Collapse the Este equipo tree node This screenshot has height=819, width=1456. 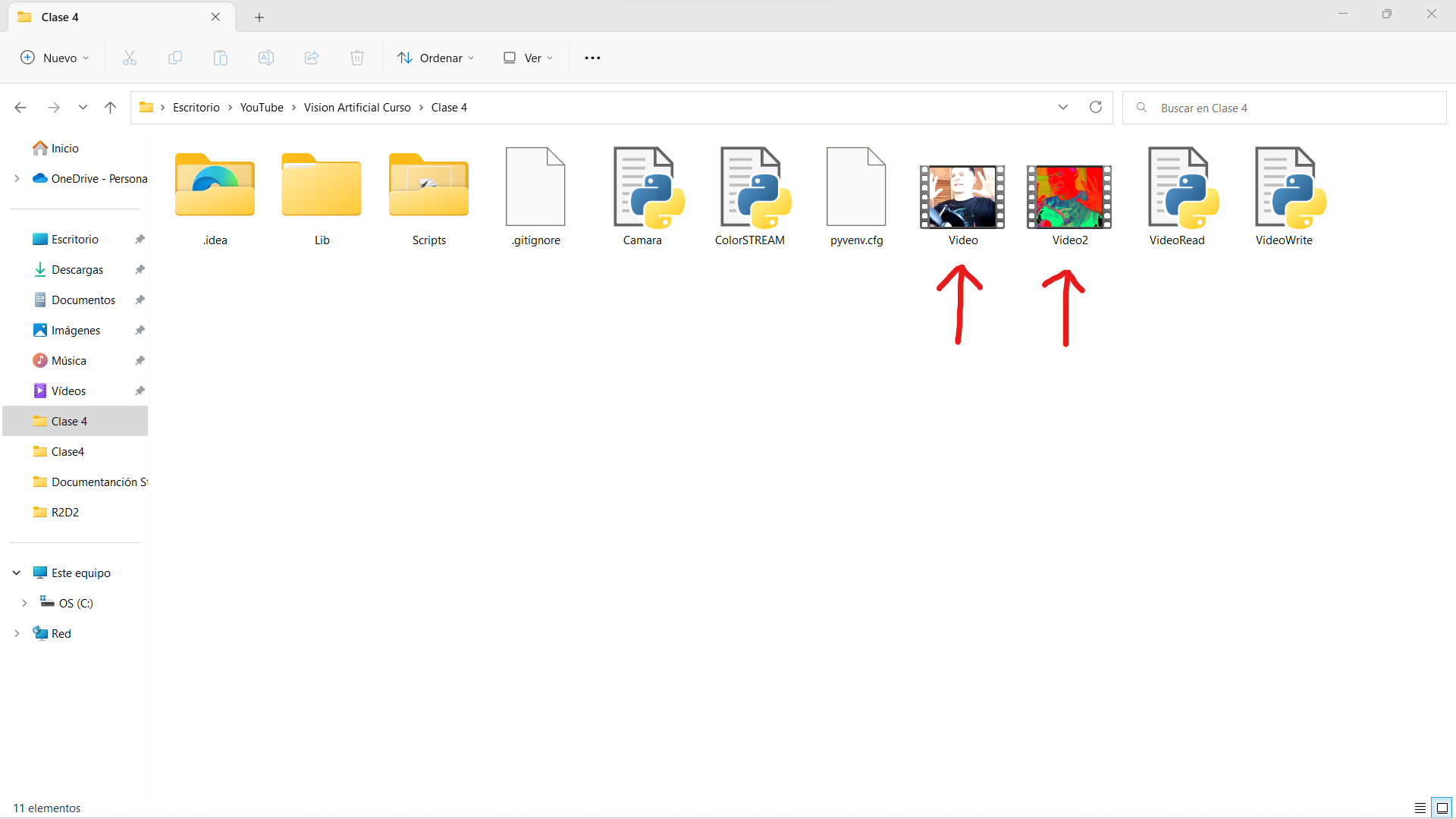click(x=17, y=573)
